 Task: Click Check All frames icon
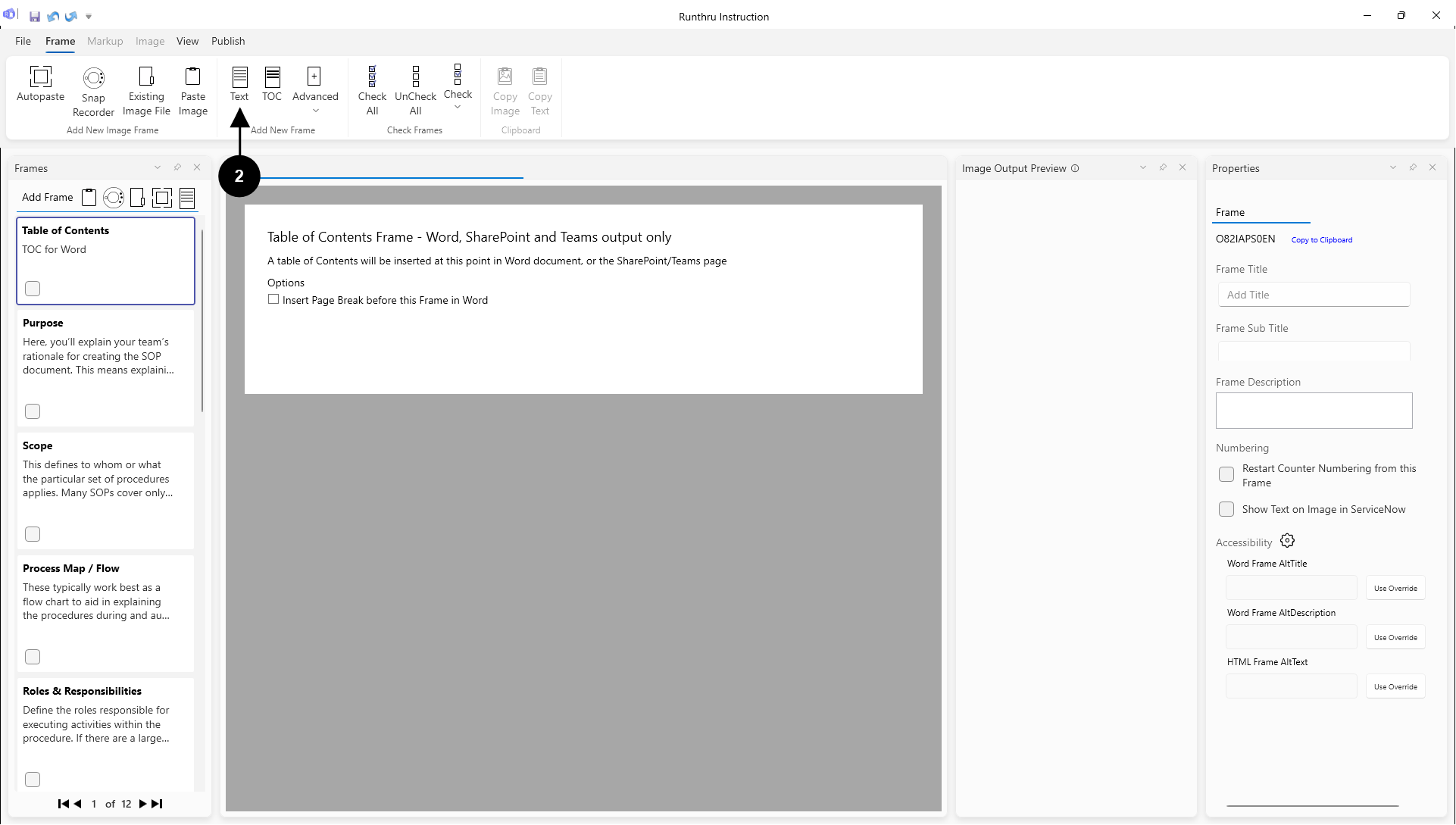coord(372,77)
